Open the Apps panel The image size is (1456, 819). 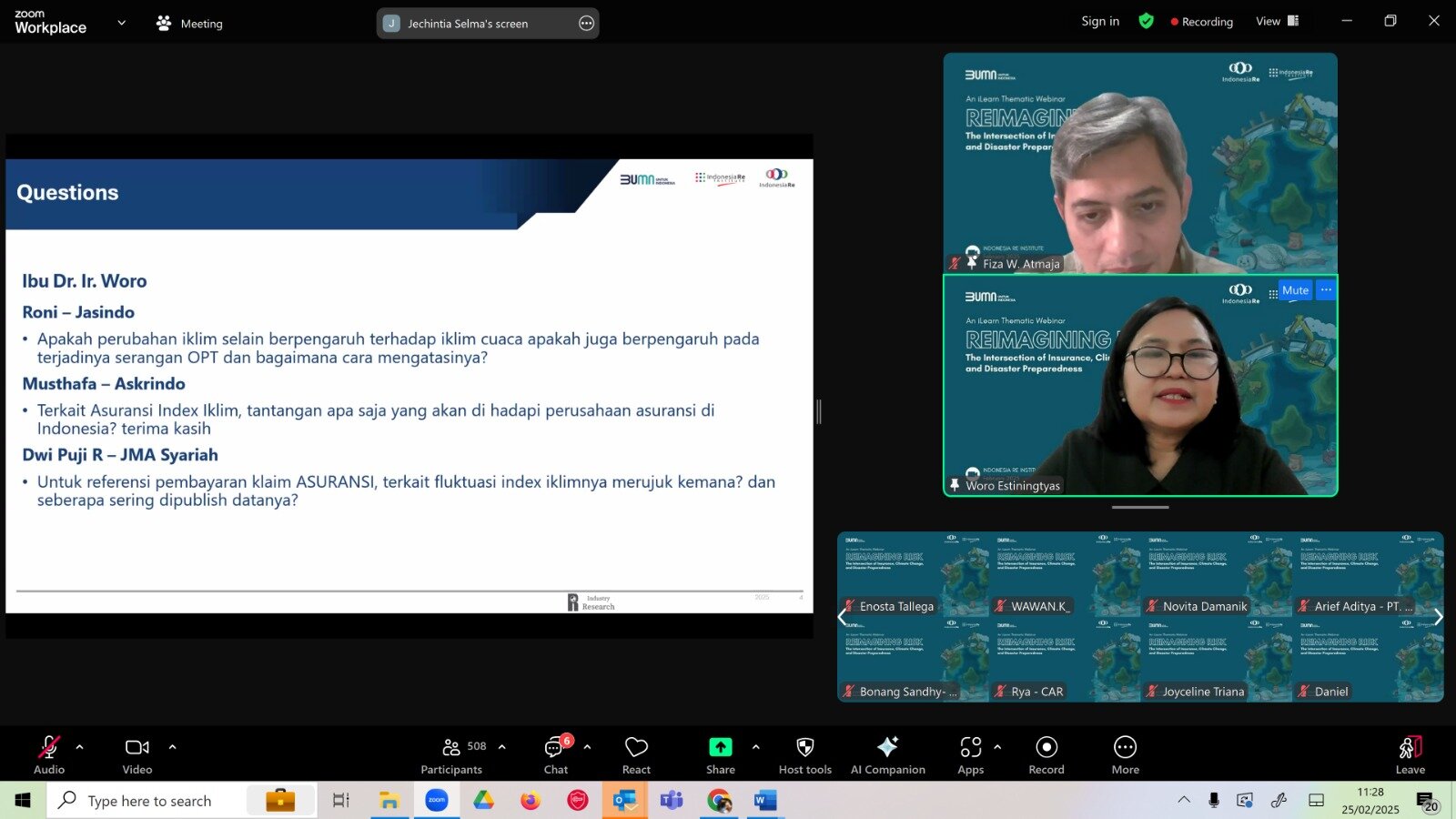click(x=971, y=754)
